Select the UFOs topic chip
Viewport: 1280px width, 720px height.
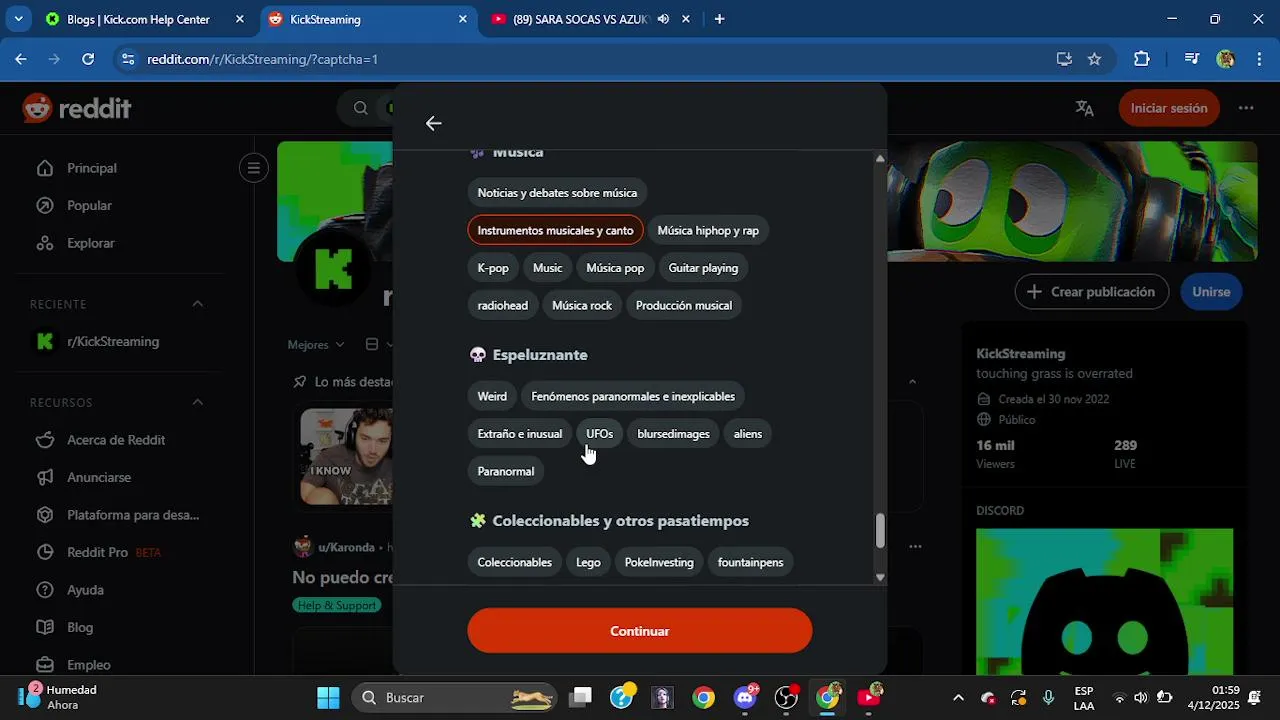(599, 434)
